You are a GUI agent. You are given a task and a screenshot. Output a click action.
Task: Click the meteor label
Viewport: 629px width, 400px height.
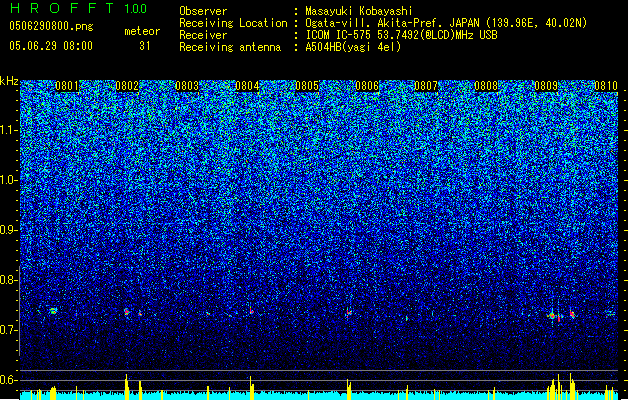point(142,31)
